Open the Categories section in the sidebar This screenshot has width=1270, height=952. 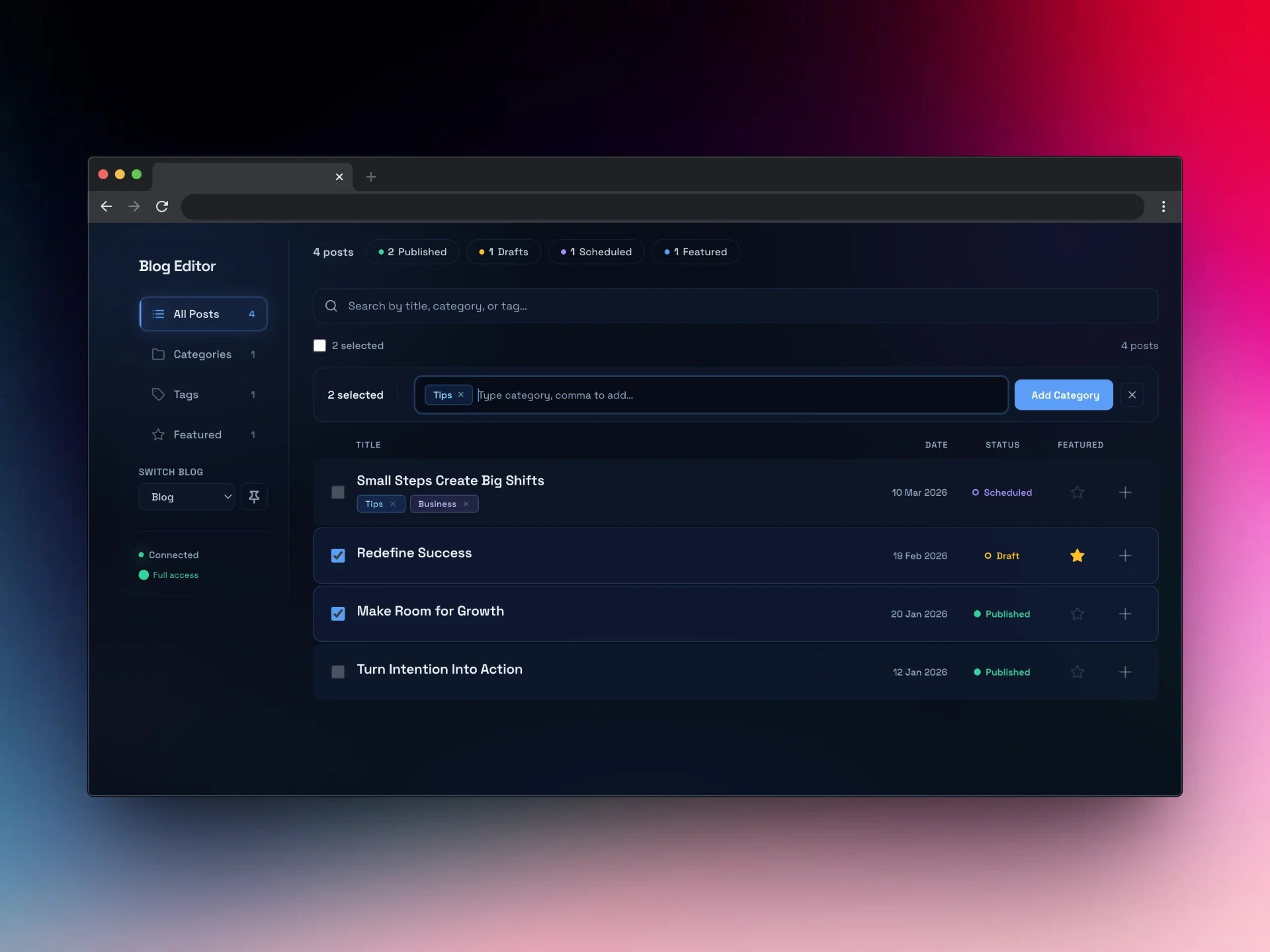pos(202,354)
